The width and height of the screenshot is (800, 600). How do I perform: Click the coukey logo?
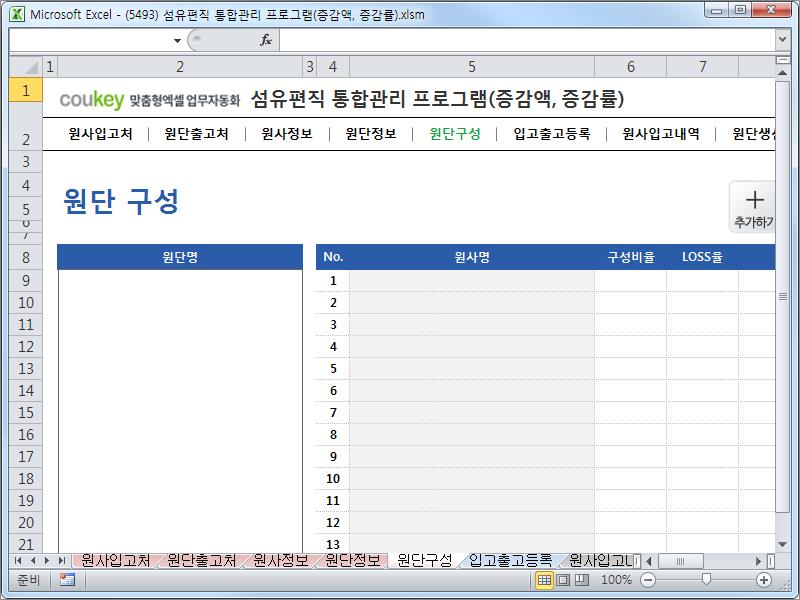pos(92,99)
